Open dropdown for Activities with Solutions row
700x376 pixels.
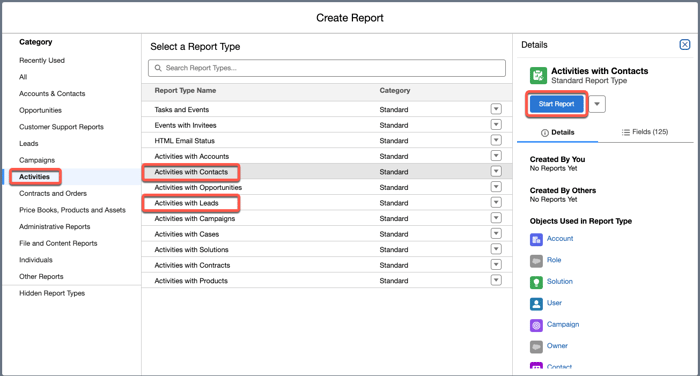(x=496, y=249)
